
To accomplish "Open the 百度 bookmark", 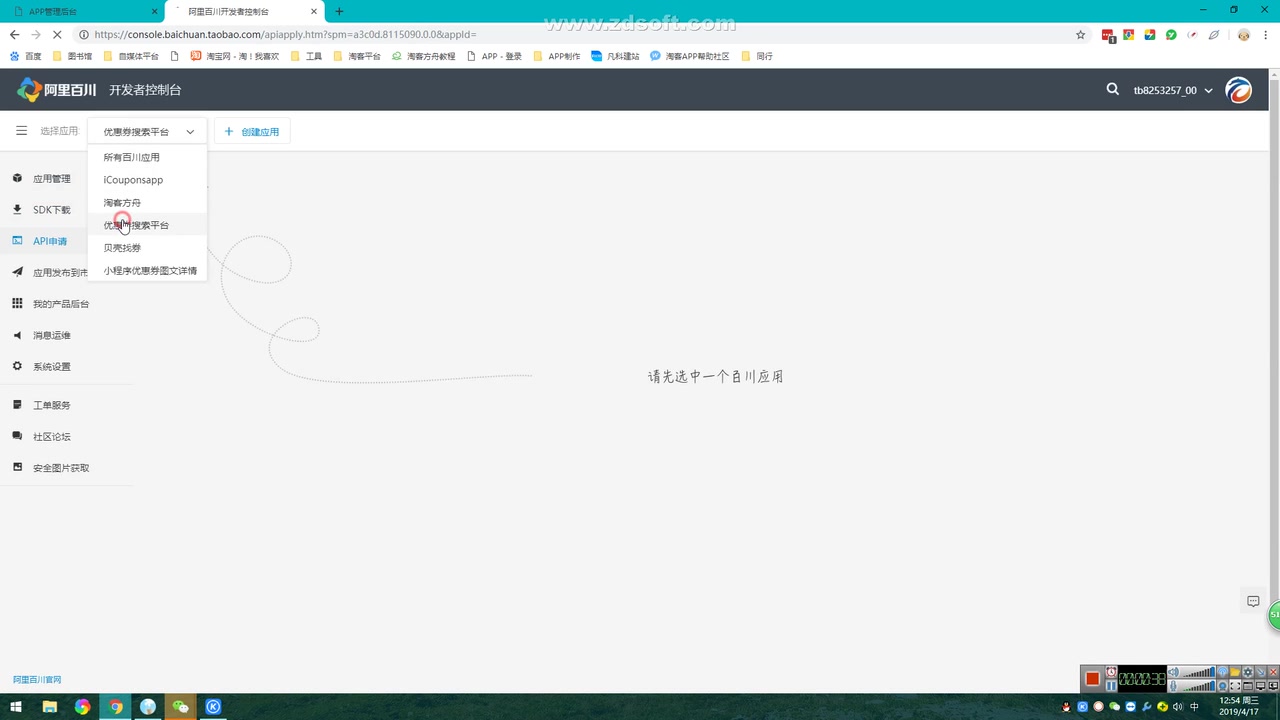I will coord(26,56).
